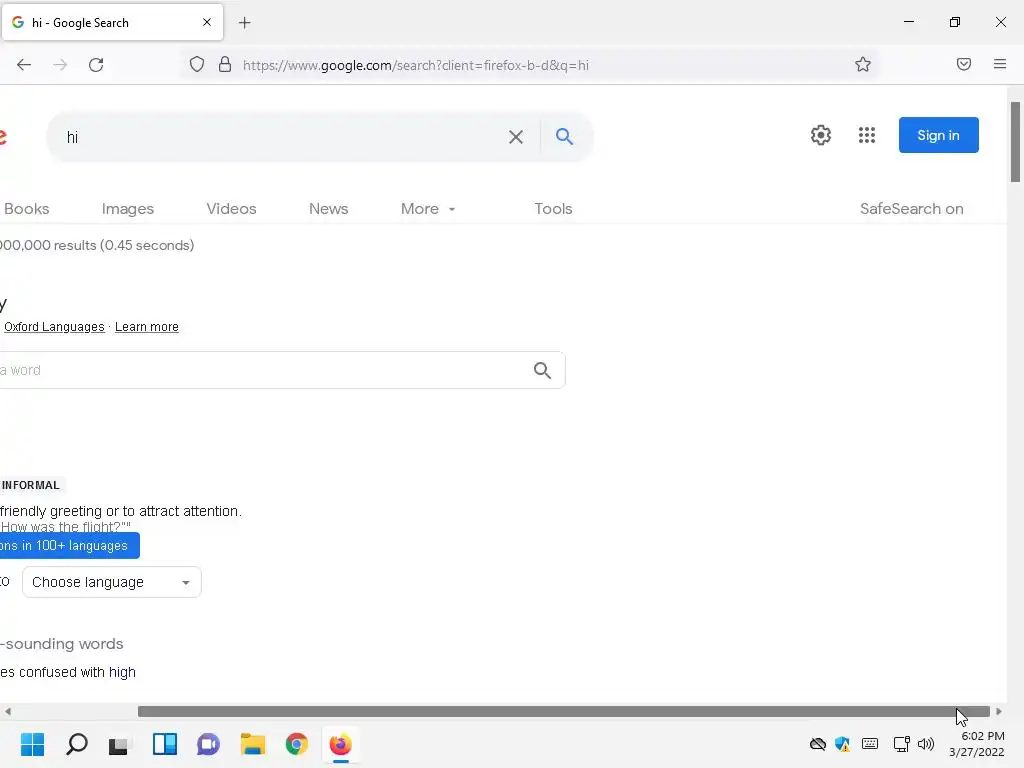The height and width of the screenshot is (768, 1024).
Task: Switch to News results tab
Action: tap(328, 209)
